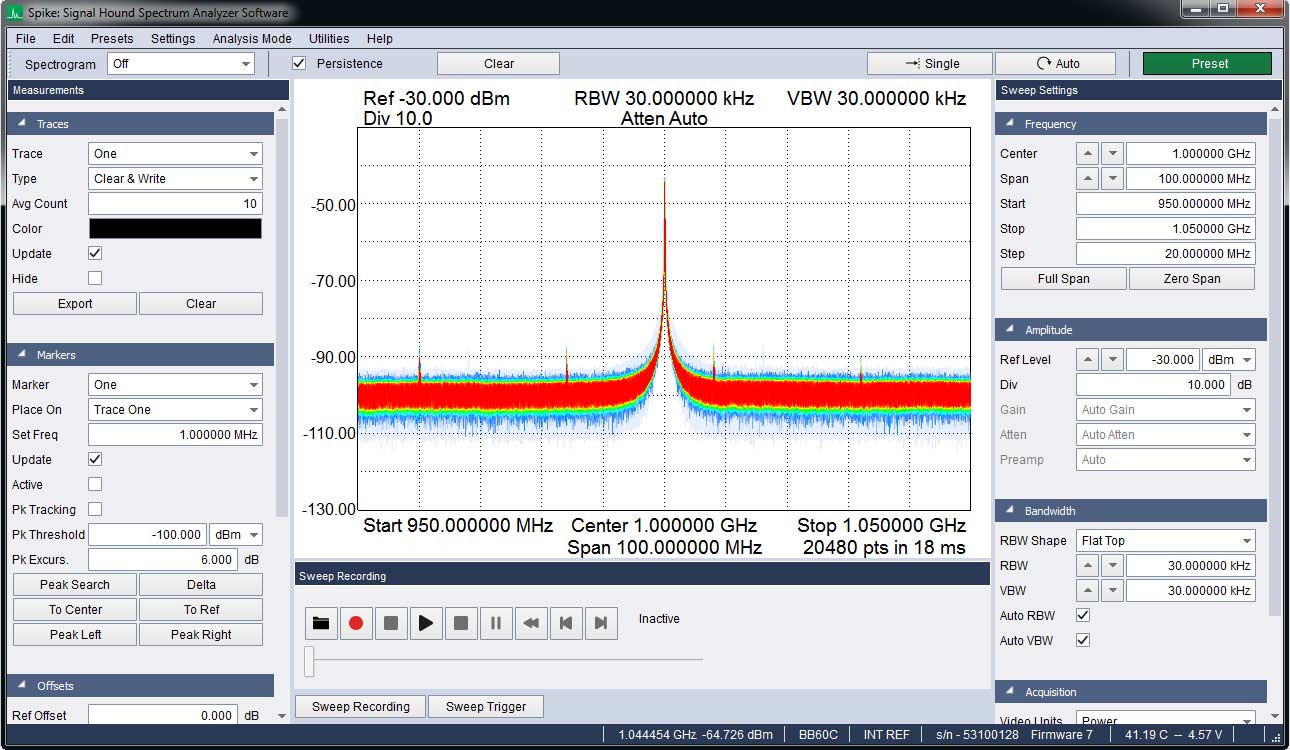The width and height of the screenshot is (1290, 750).
Task: Open the Presets menu
Action: (112, 39)
